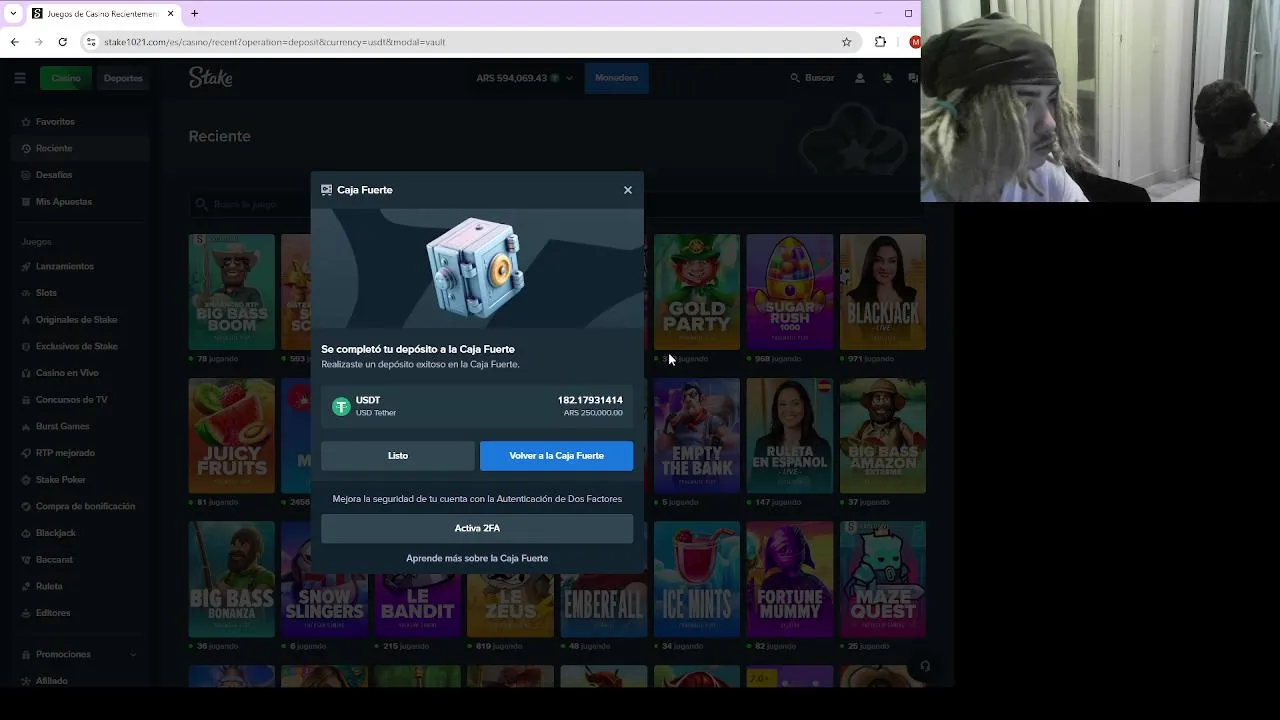
Task: Click the Concursos de TV icon
Action: 25,400
